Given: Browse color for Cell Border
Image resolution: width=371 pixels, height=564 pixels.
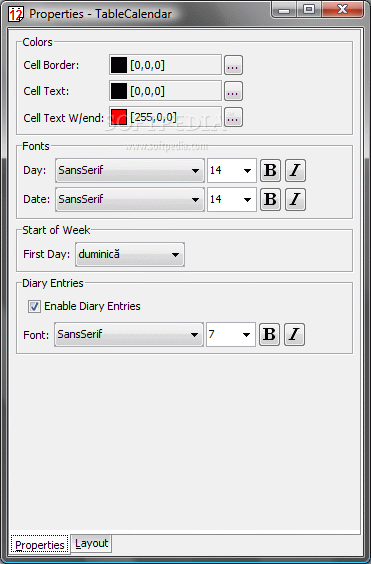Looking at the screenshot, I should pyautogui.click(x=233, y=65).
